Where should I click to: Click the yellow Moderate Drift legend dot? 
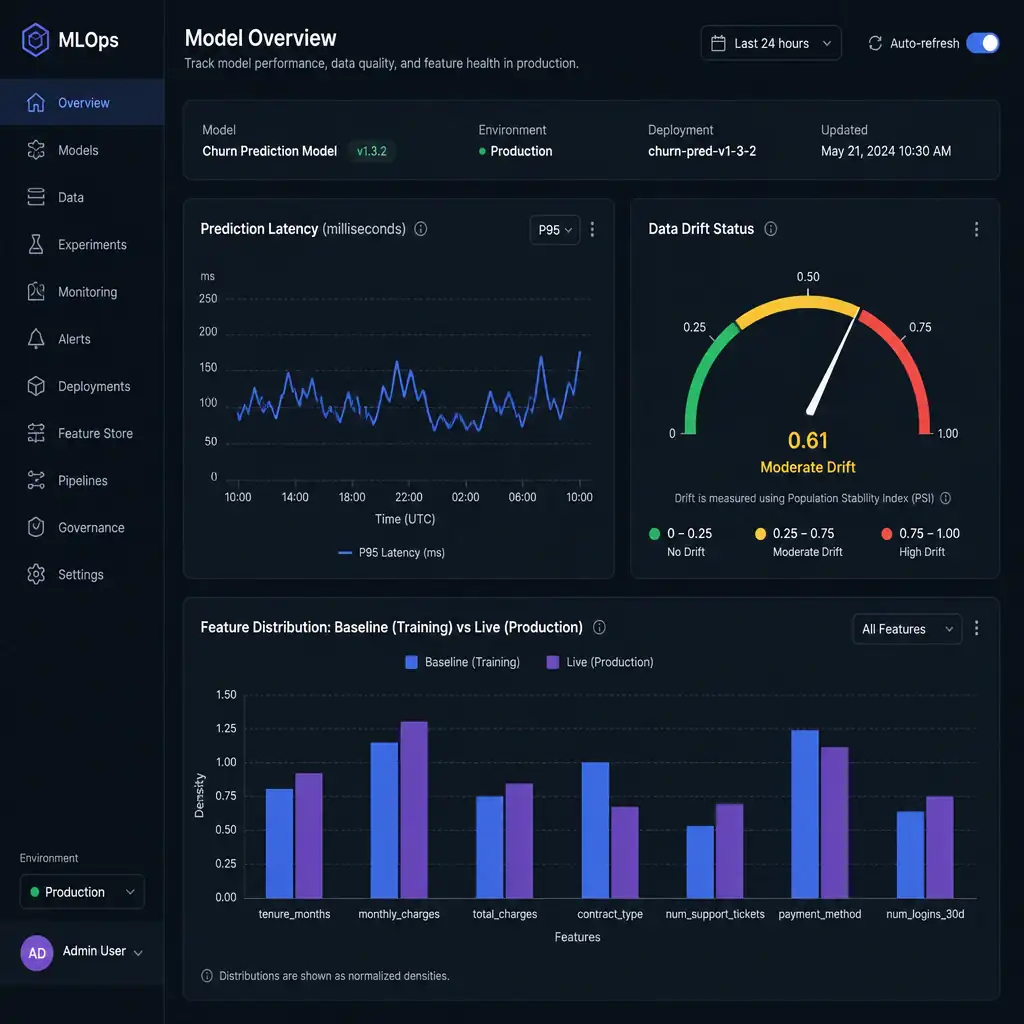760,534
